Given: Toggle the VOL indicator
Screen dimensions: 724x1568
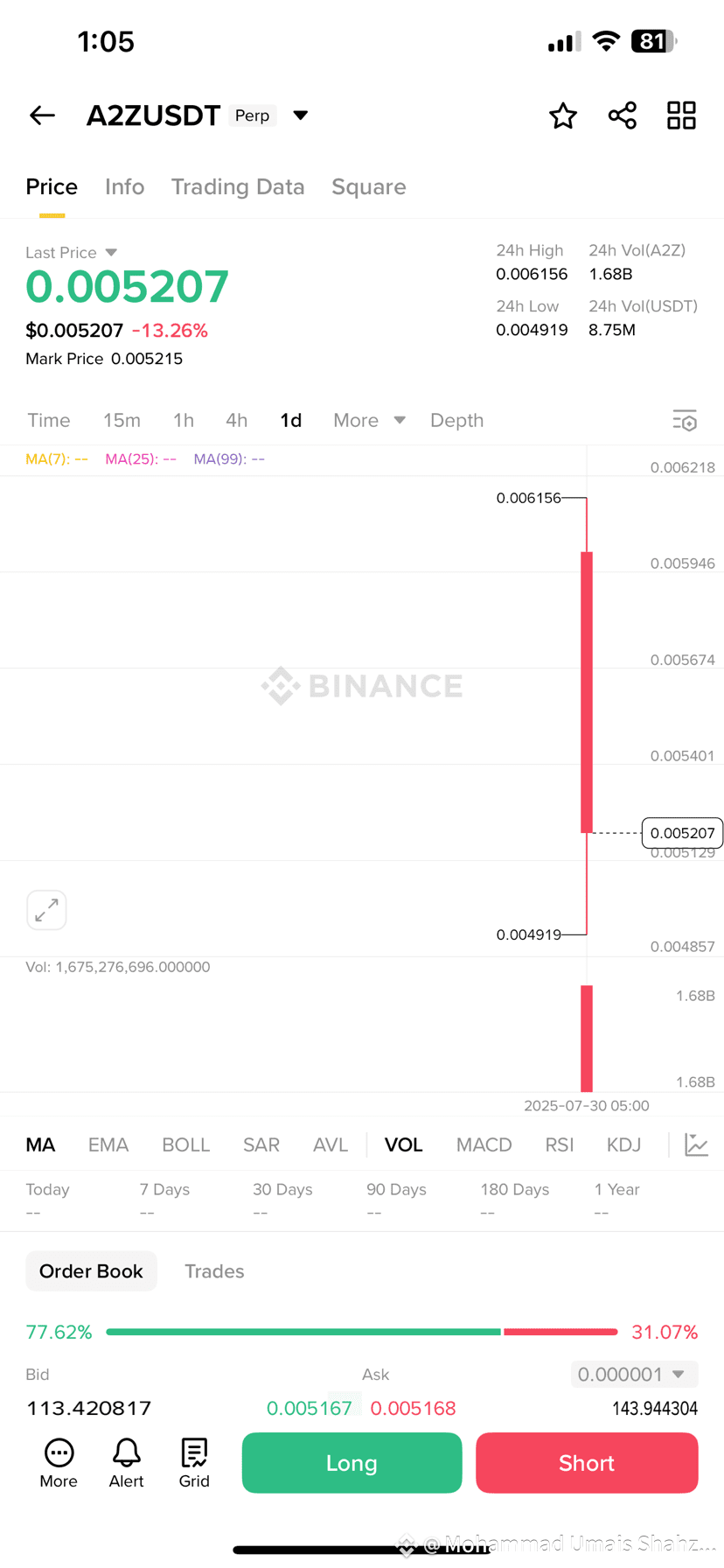Looking at the screenshot, I should coord(404,1144).
